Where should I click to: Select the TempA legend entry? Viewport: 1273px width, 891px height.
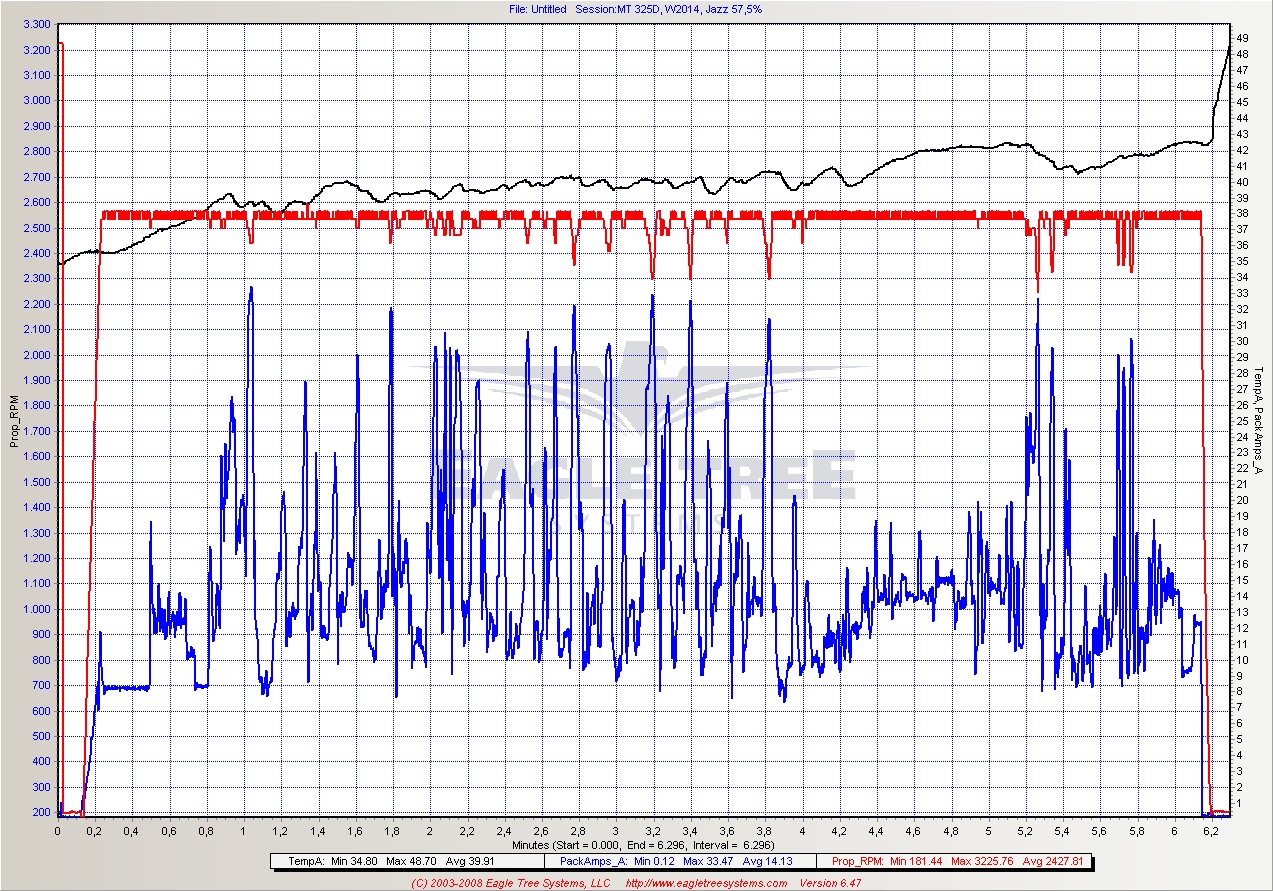(407, 860)
